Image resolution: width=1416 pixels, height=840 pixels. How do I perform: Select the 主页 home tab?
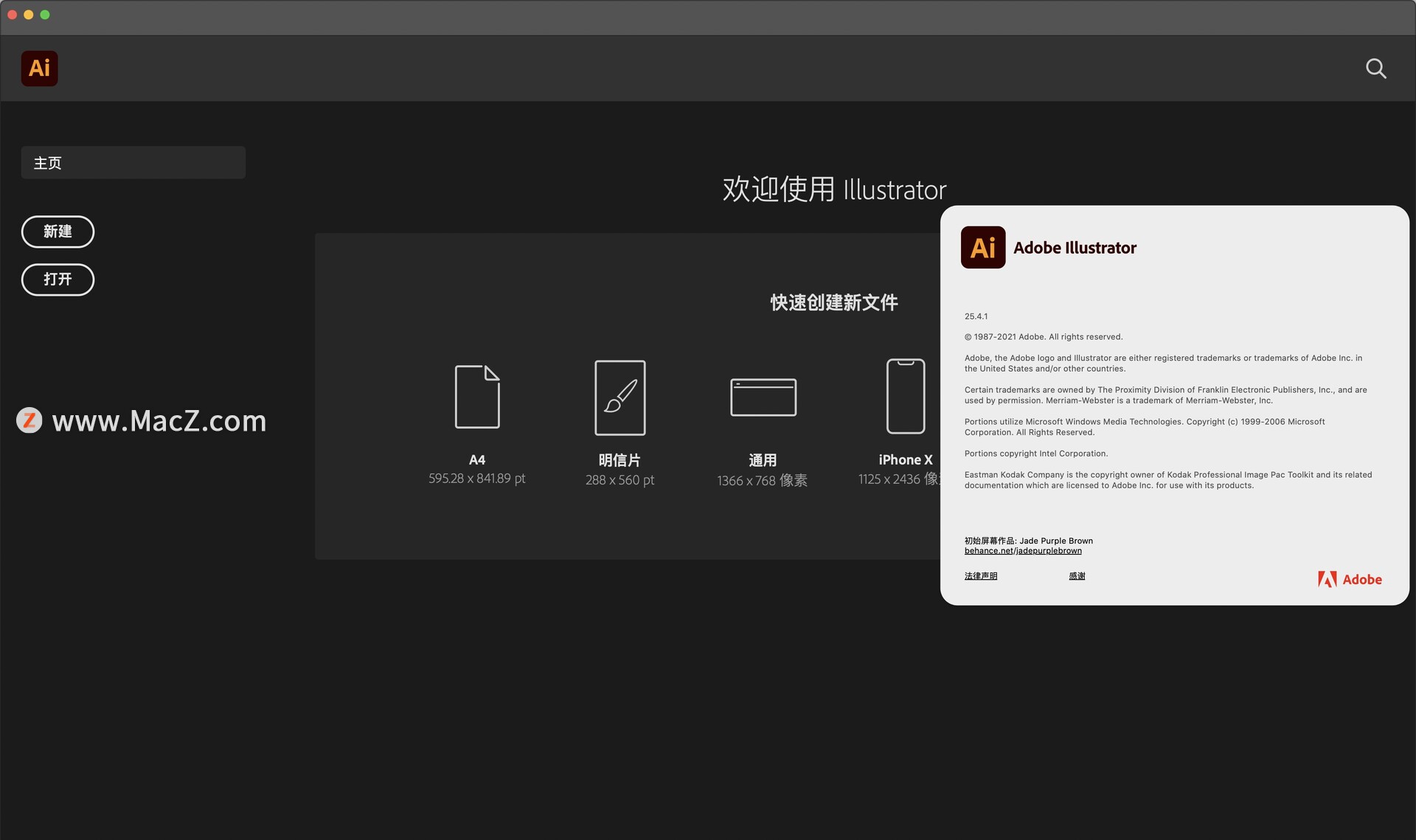[x=133, y=162]
